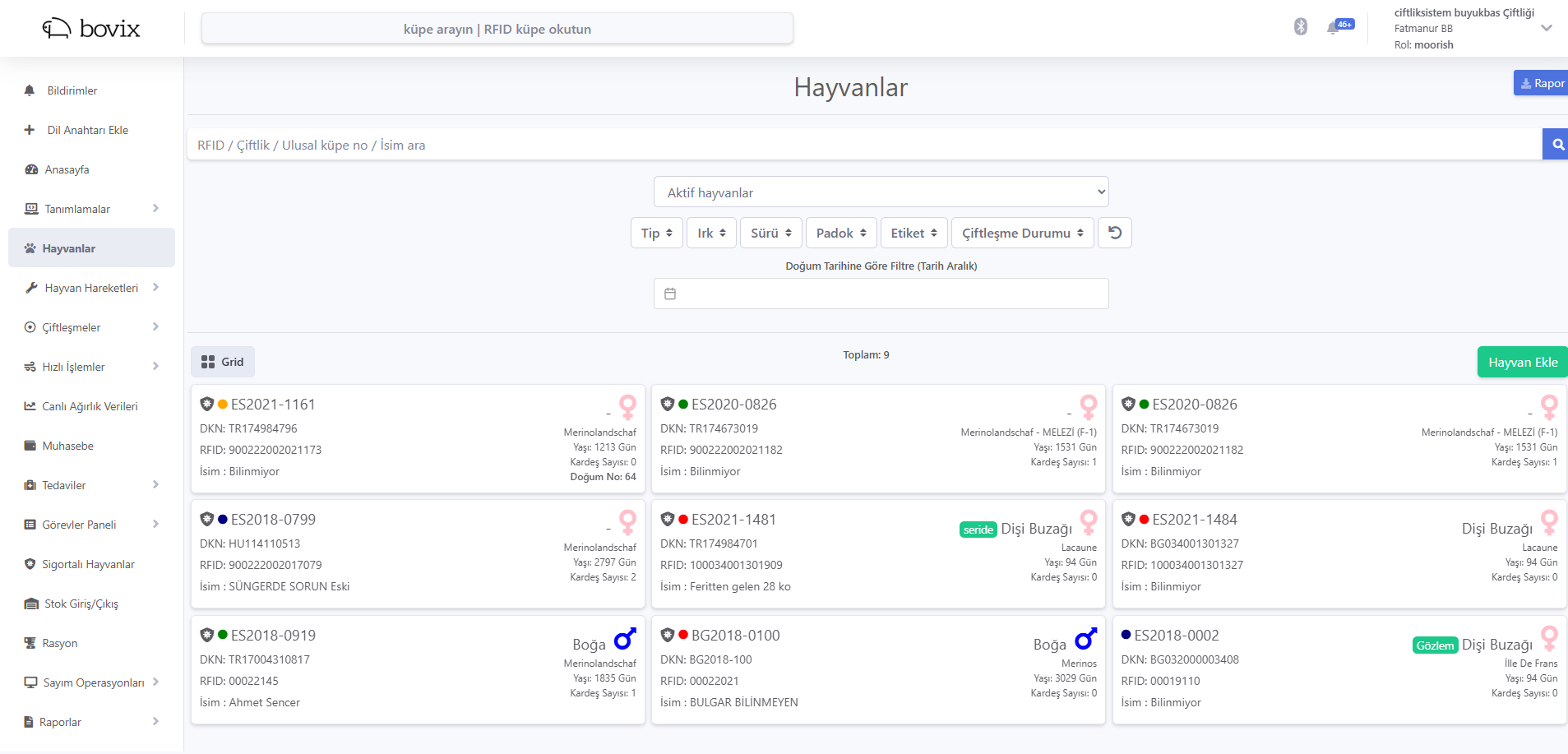Expand the Hızlı İşlemler submenu arrow
This screenshot has width=1568, height=754.
(x=155, y=367)
